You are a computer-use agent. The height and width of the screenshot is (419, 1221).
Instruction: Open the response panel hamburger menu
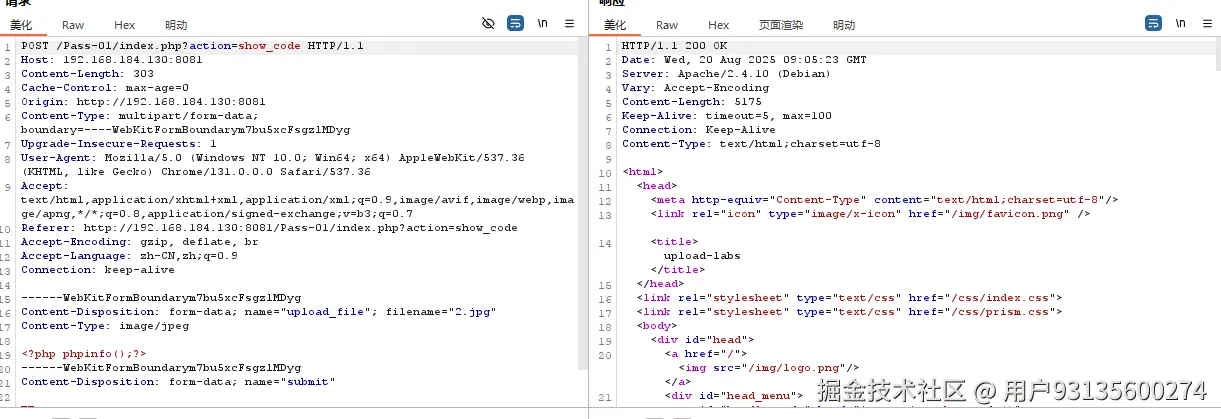[x=1207, y=23]
